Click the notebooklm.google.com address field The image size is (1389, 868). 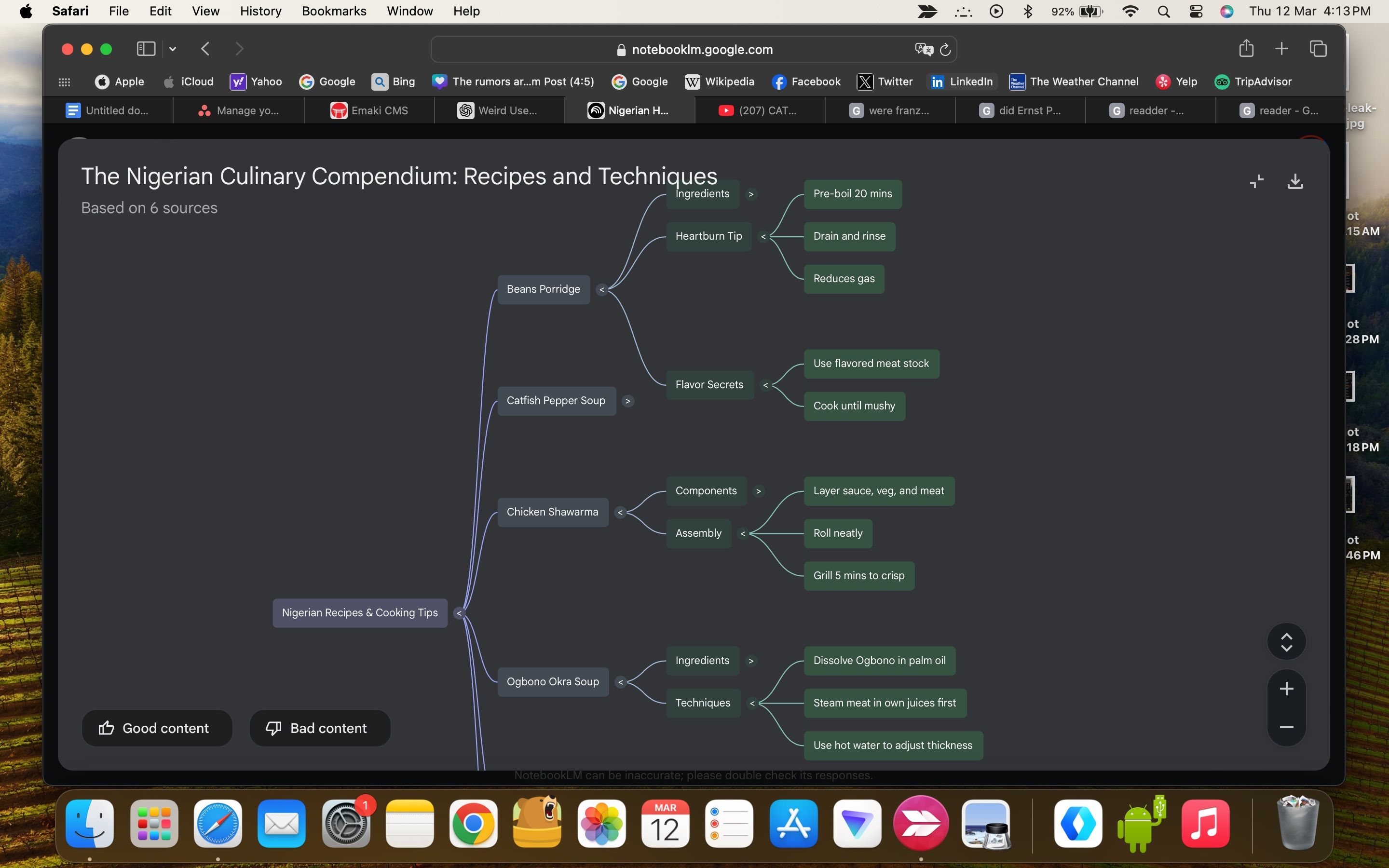point(694,50)
